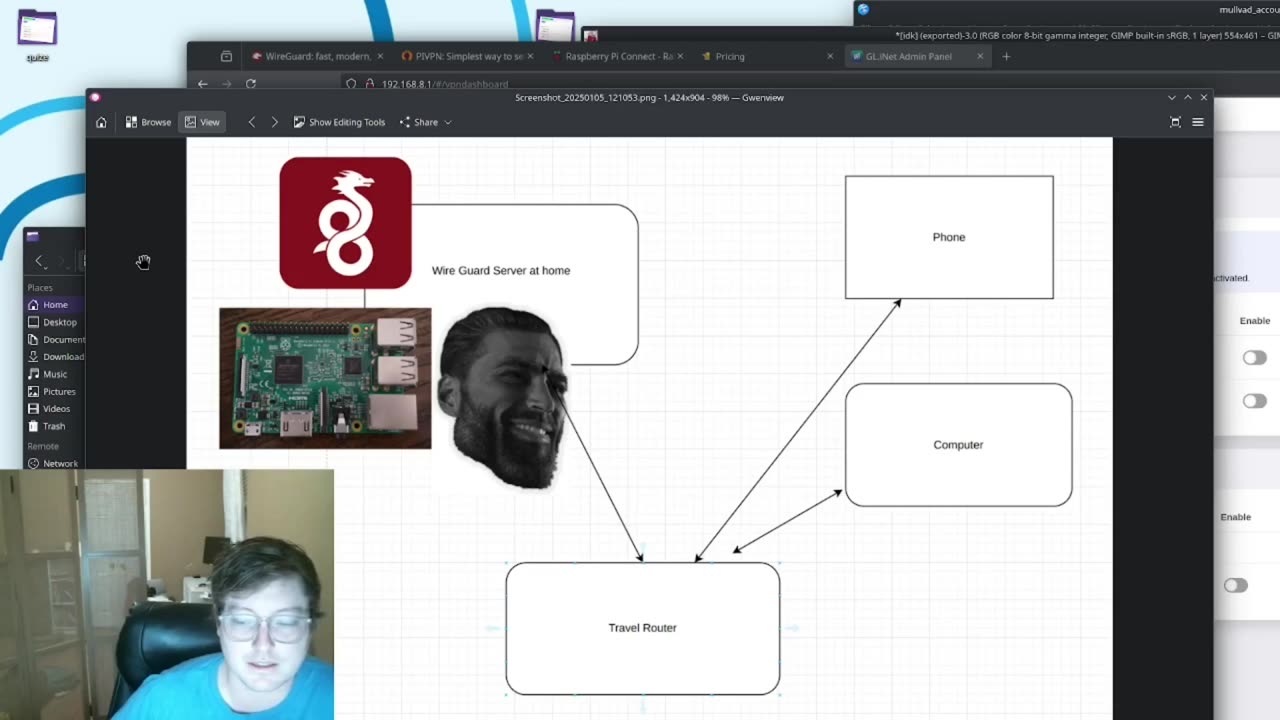1280x720 pixels.
Task: Keep Gwenview window above via title-bar arrow
Action: [x=1188, y=97]
